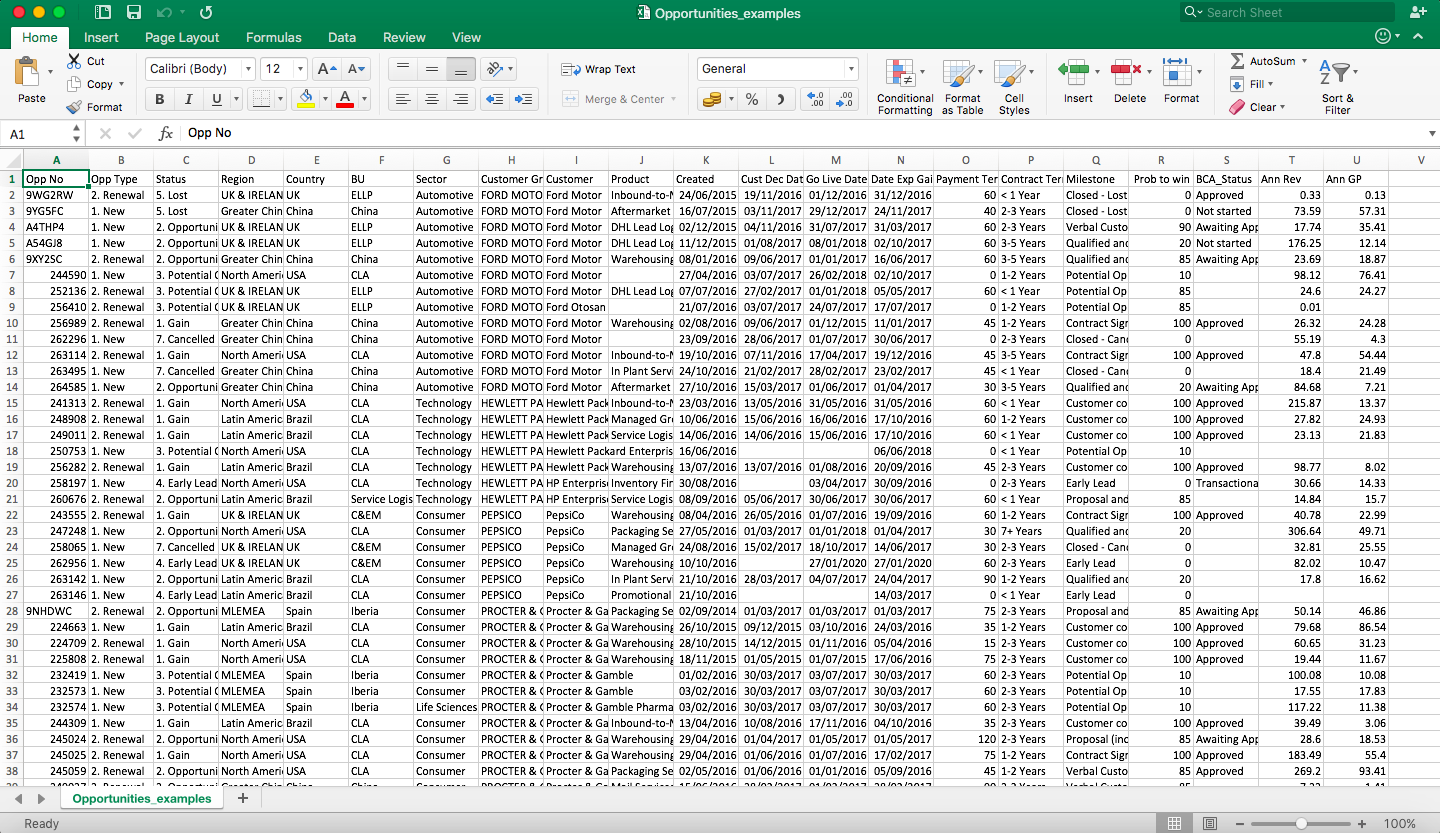Image resolution: width=1440 pixels, height=833 pixels.
Task: Click the Undo arrow in title bar
Action: 163,13
